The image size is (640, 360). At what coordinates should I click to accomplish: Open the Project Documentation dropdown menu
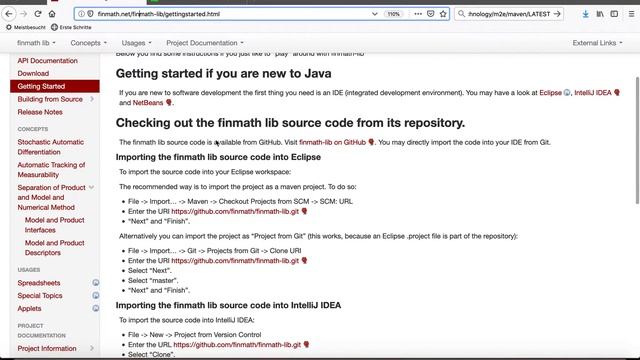pyautogui.click(x=205, y=43)
